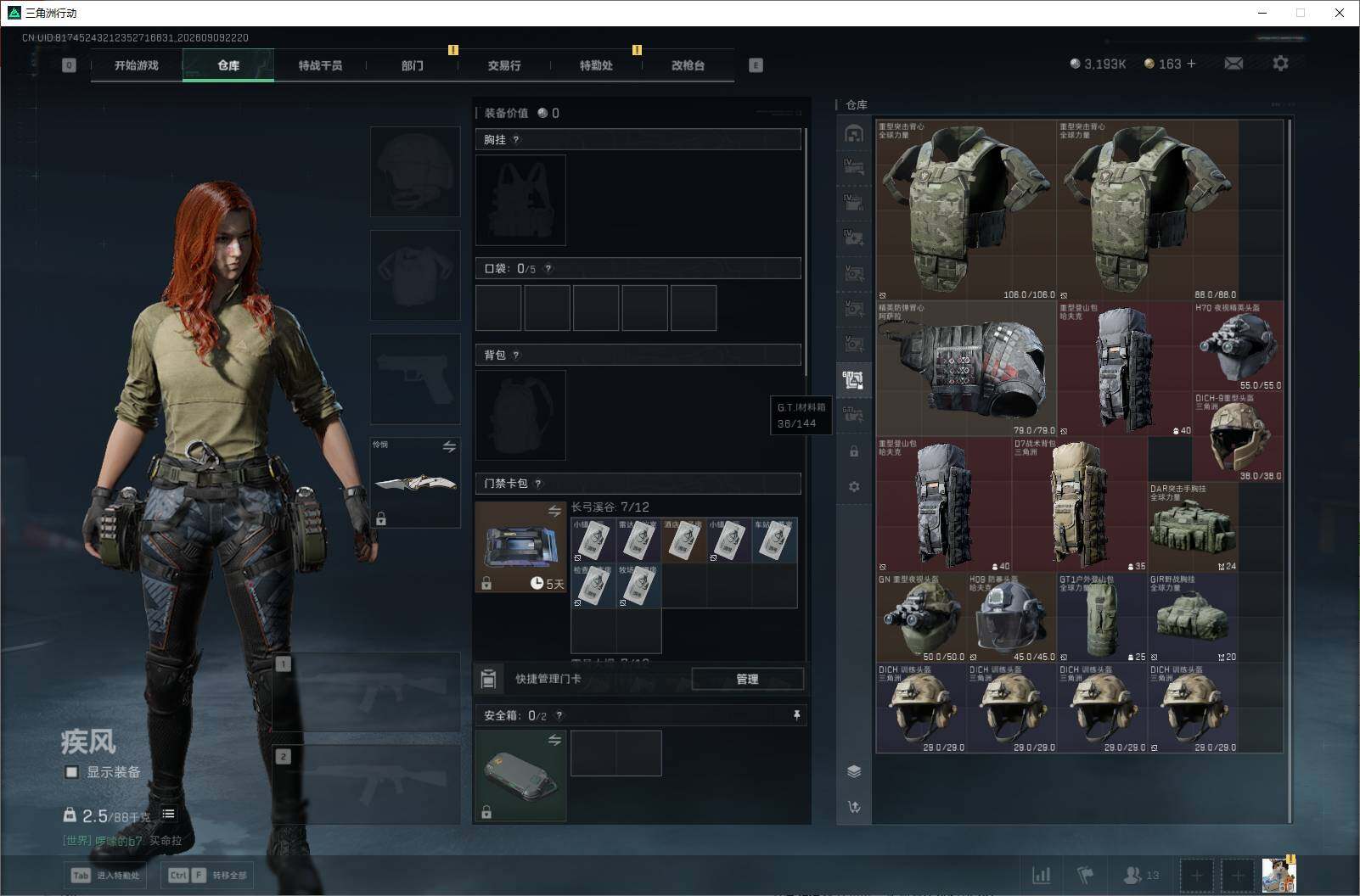Expand the 背包 section header
Viewport: 1360px width, 896px height.
[638, 355]
